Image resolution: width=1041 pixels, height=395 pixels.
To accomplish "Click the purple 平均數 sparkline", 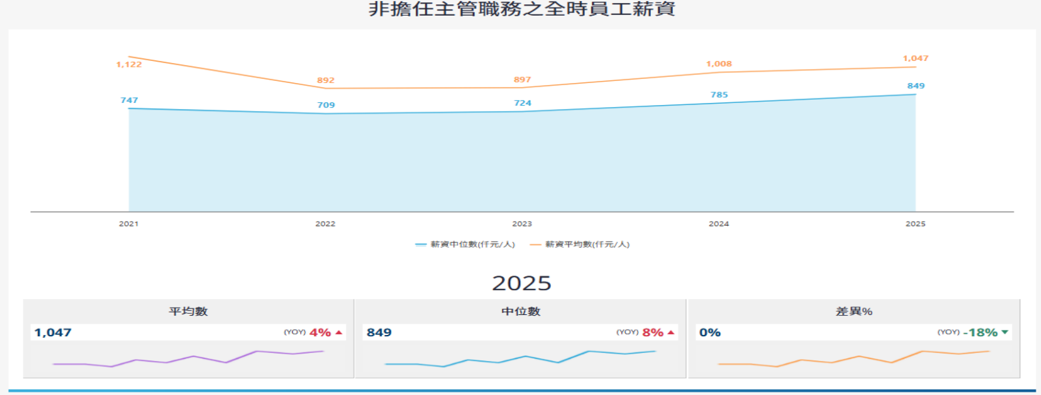I will [x=188, y=358].
